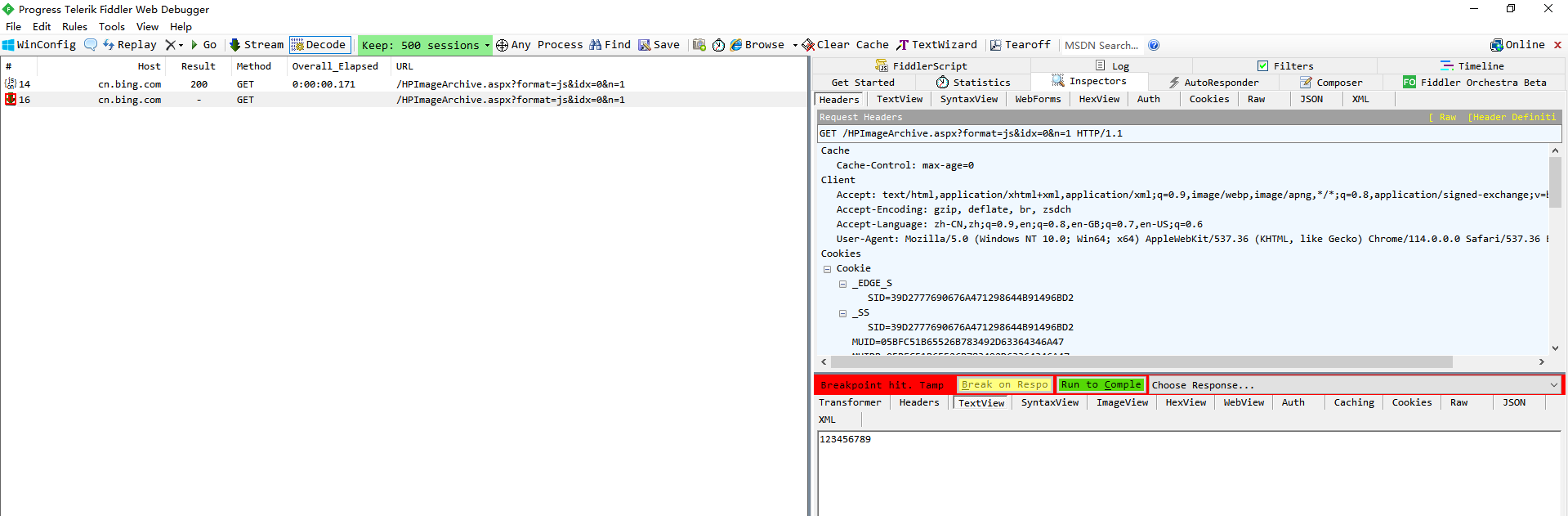The height and width of the screenshot is (516, 1568).
Task: Click the MSDN help question icon
Action: (1154, 45)
